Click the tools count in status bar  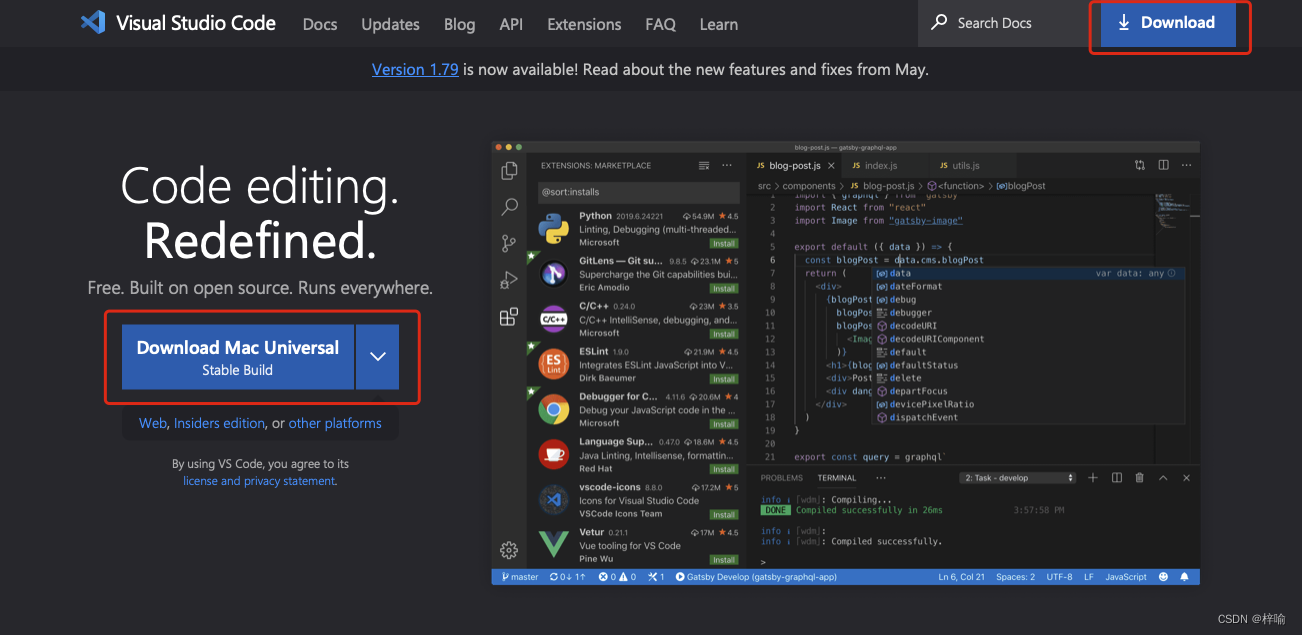tap(656, 577)
